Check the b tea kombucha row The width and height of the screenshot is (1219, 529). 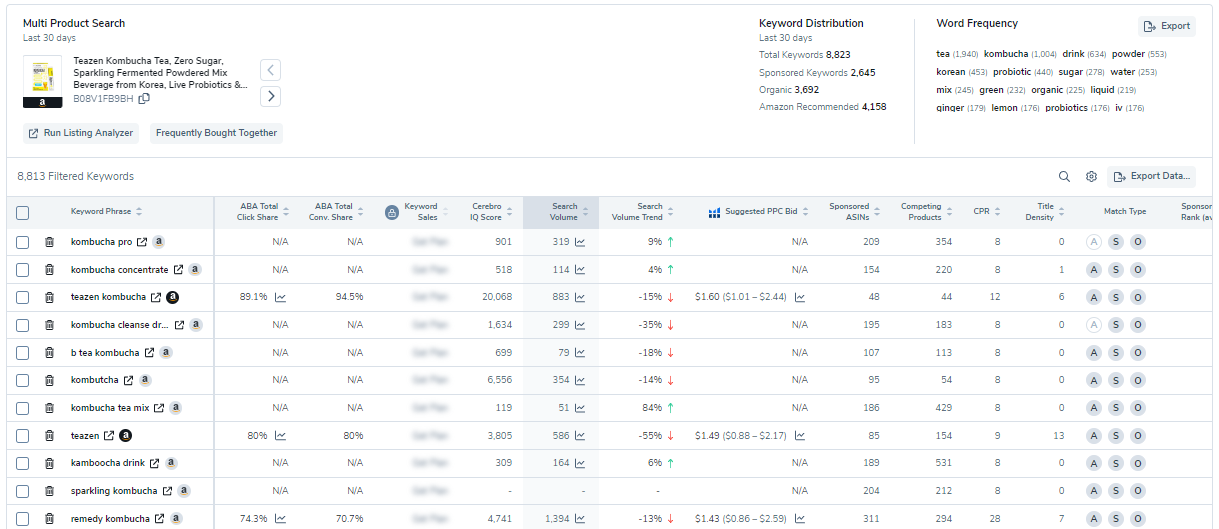(x=23, y=353)
